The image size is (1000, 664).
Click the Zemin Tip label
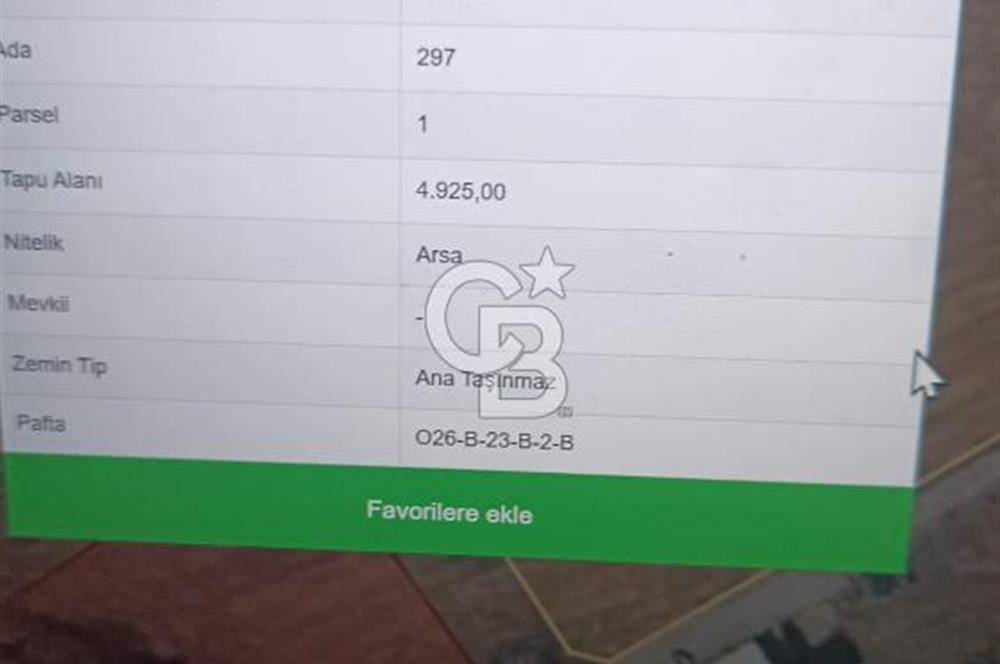(60, 365)
